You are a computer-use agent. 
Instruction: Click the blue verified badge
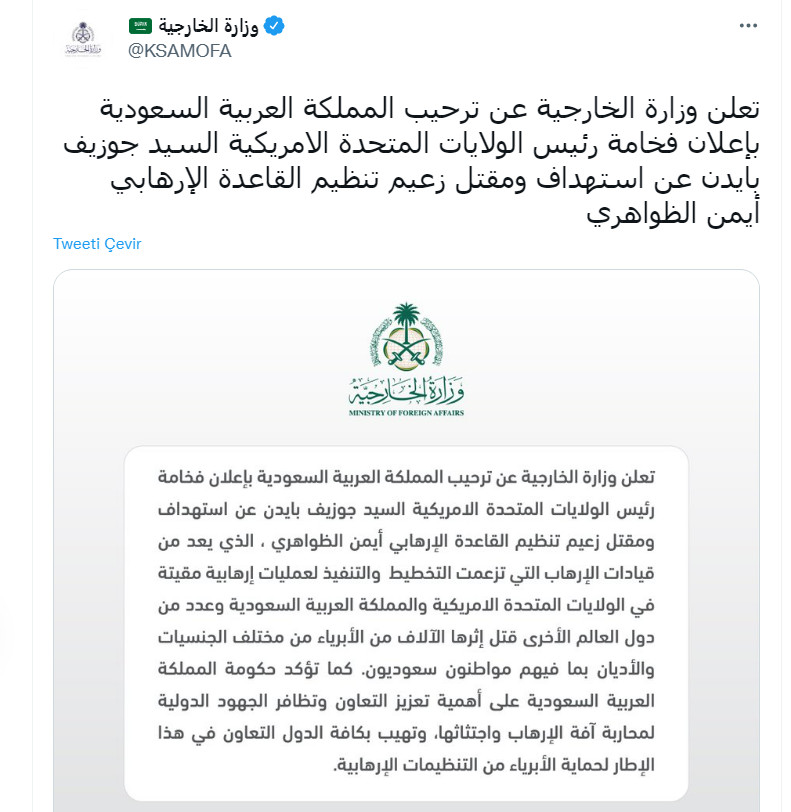pos(273,27)
